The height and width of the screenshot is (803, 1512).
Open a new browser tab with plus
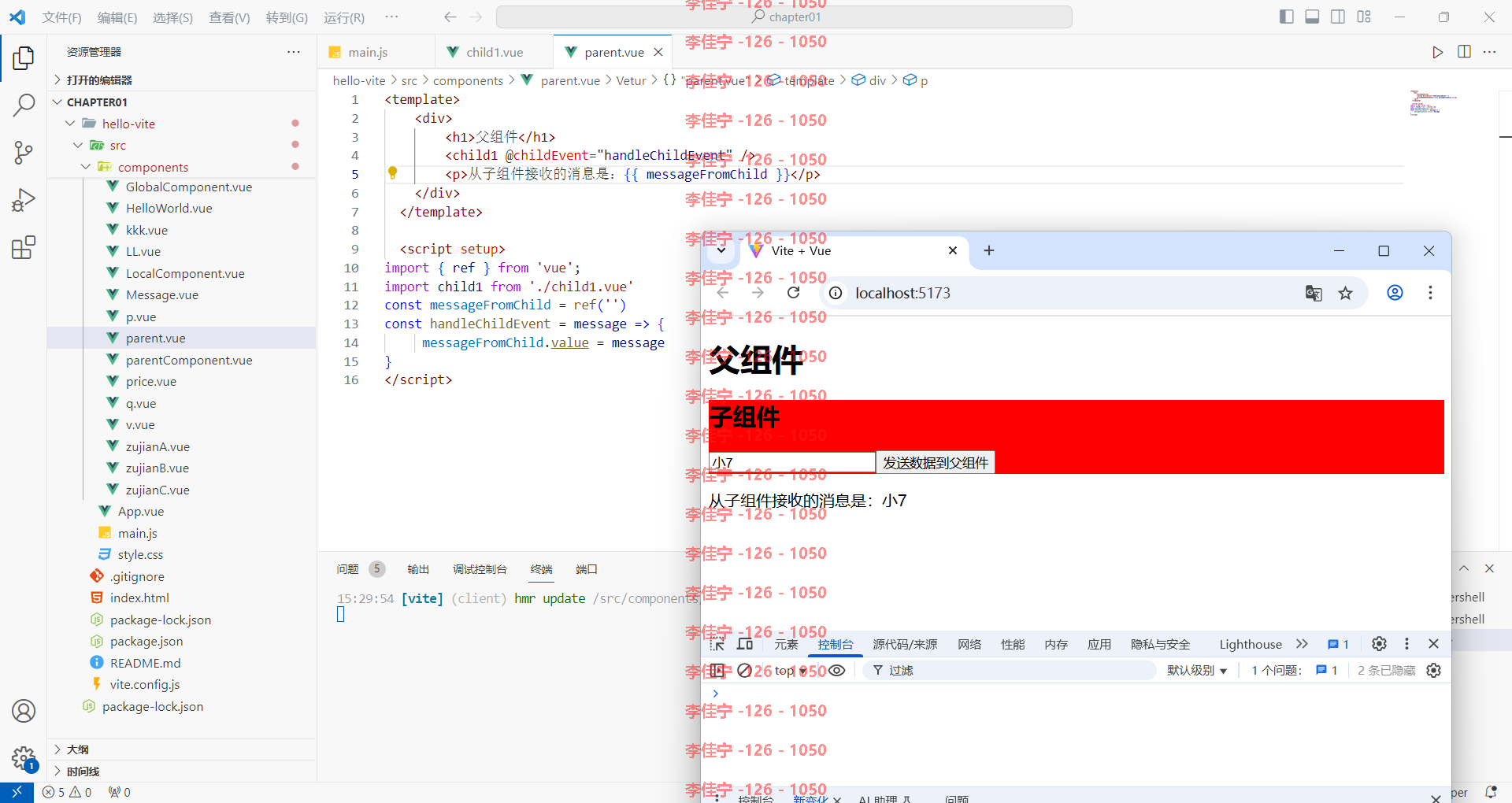(989, 250)
